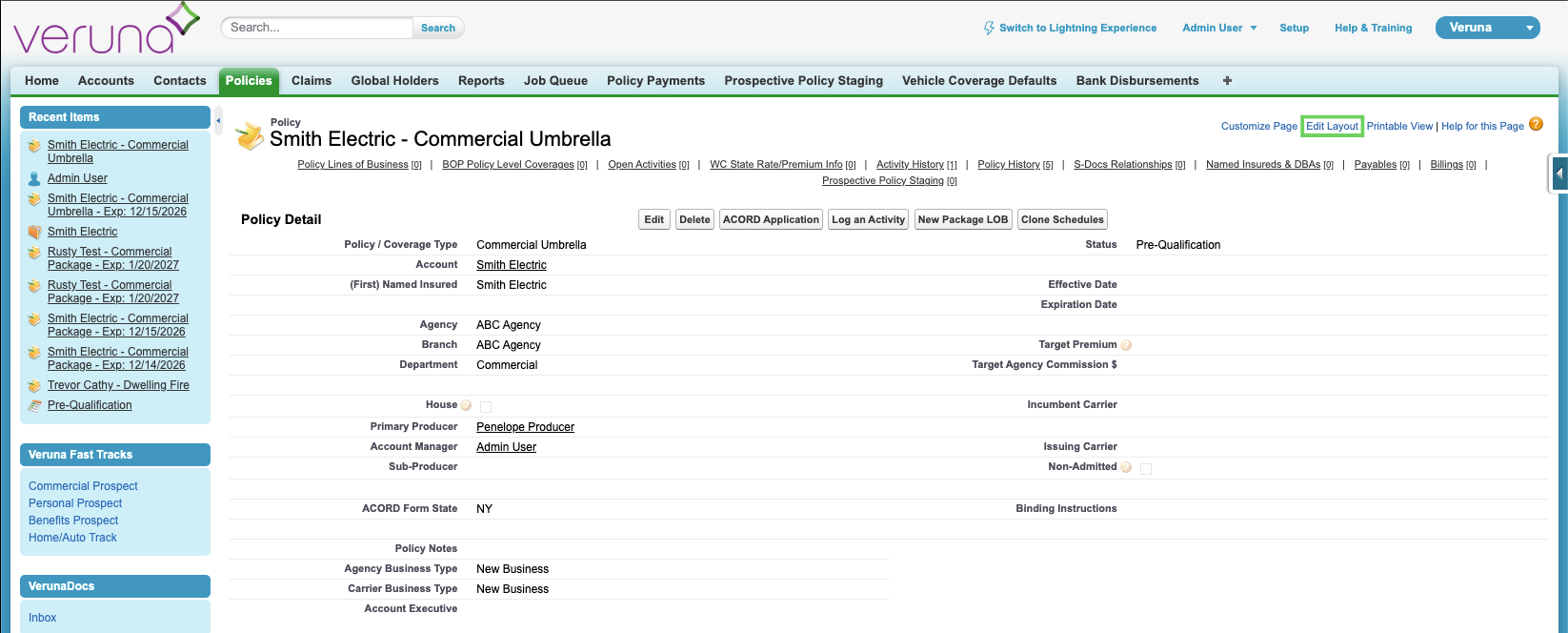
Task: Toggle the House checkbox
Action: click(x=486, y=407)
